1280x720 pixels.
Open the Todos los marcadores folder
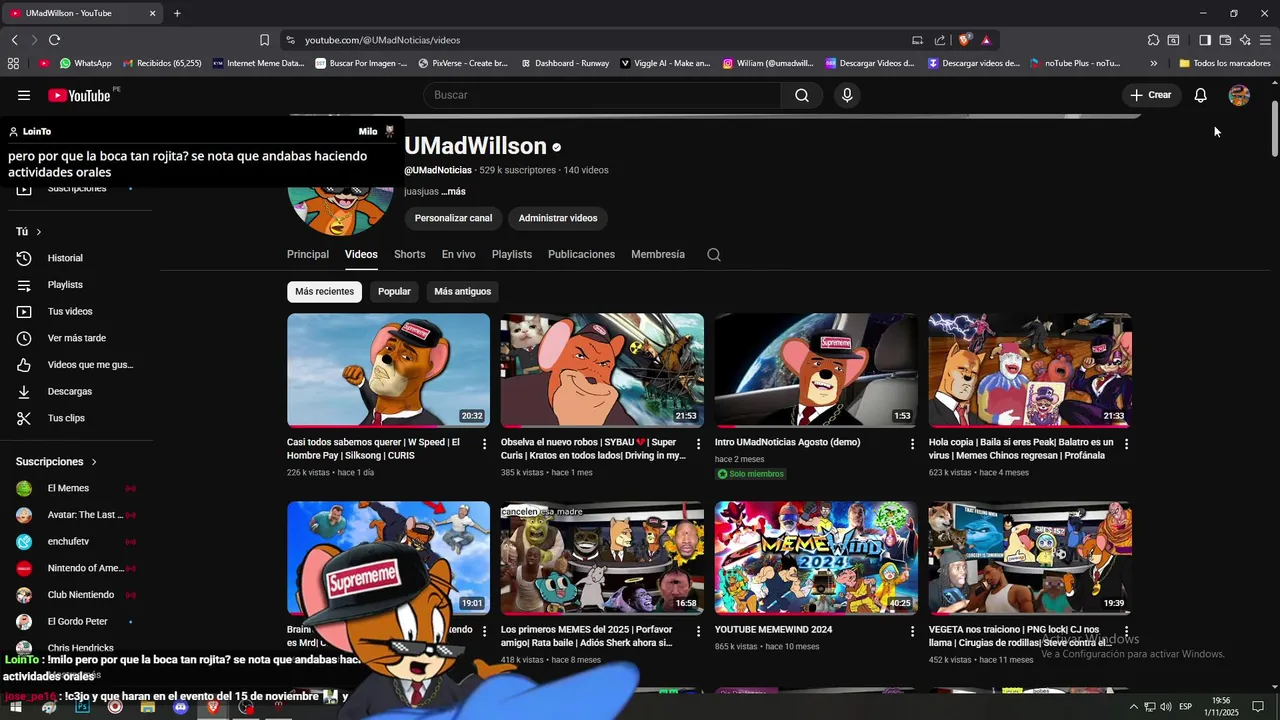tap(1225, 63)
